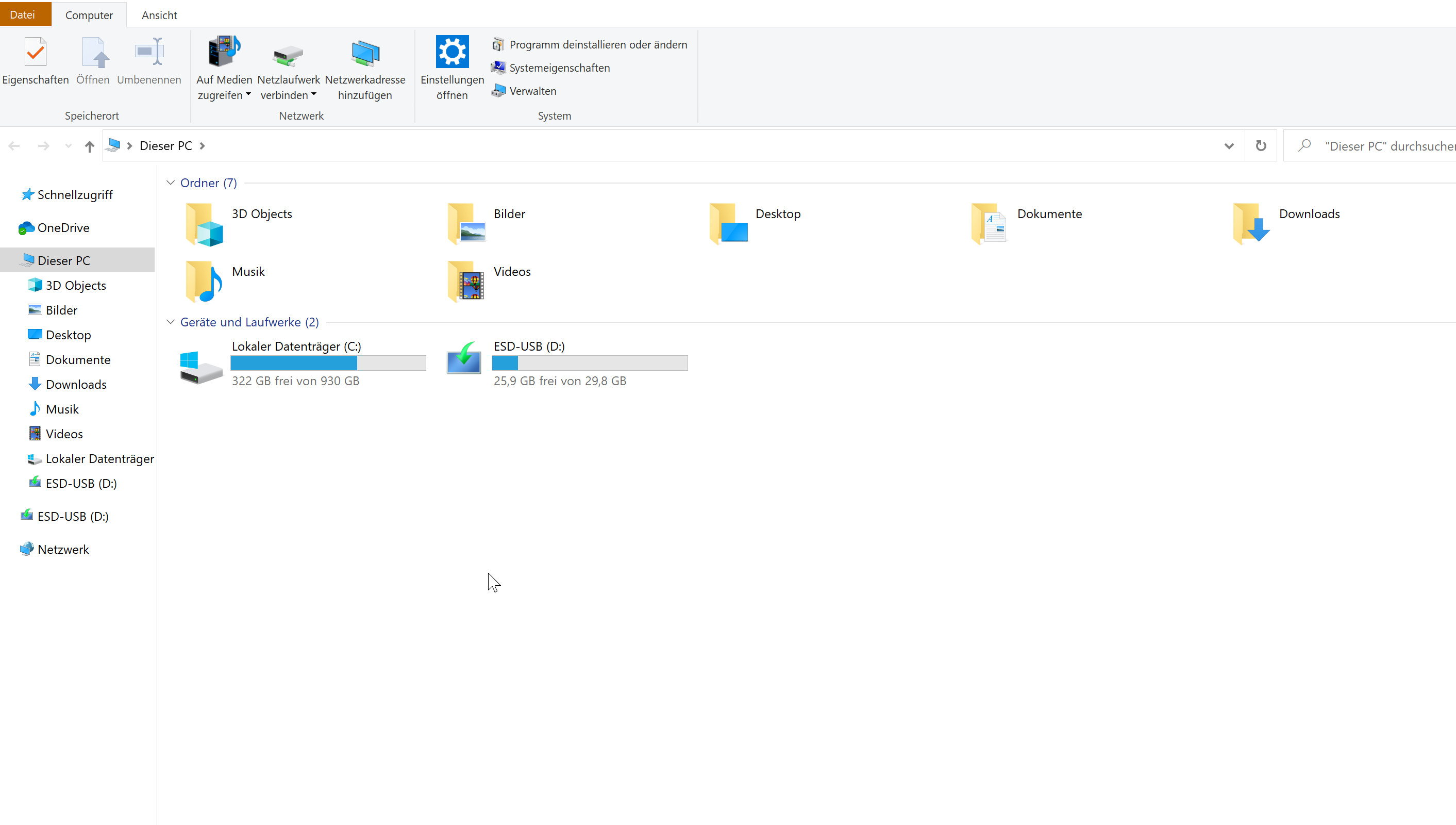The width and height of the screenshot is (1456, 825).
Task: Click Programm deinstallieren oder ändern
Action: coord(597,45)
